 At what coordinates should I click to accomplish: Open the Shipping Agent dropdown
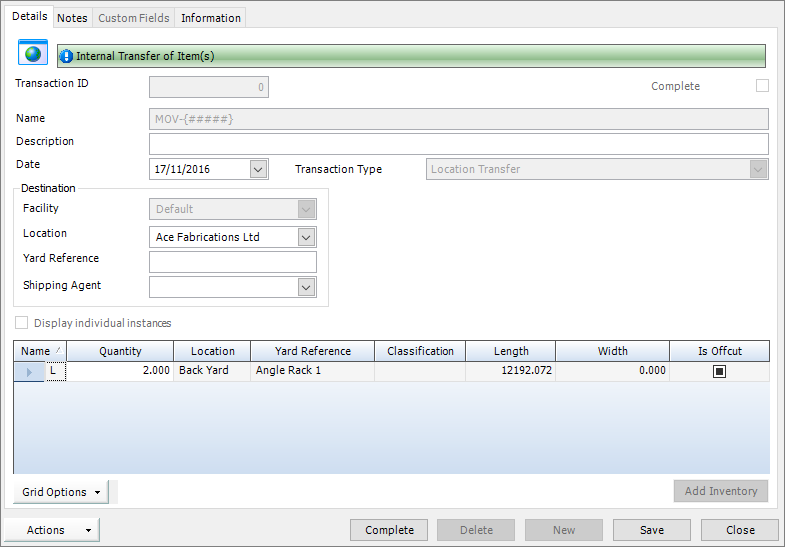tap(307, 287)
